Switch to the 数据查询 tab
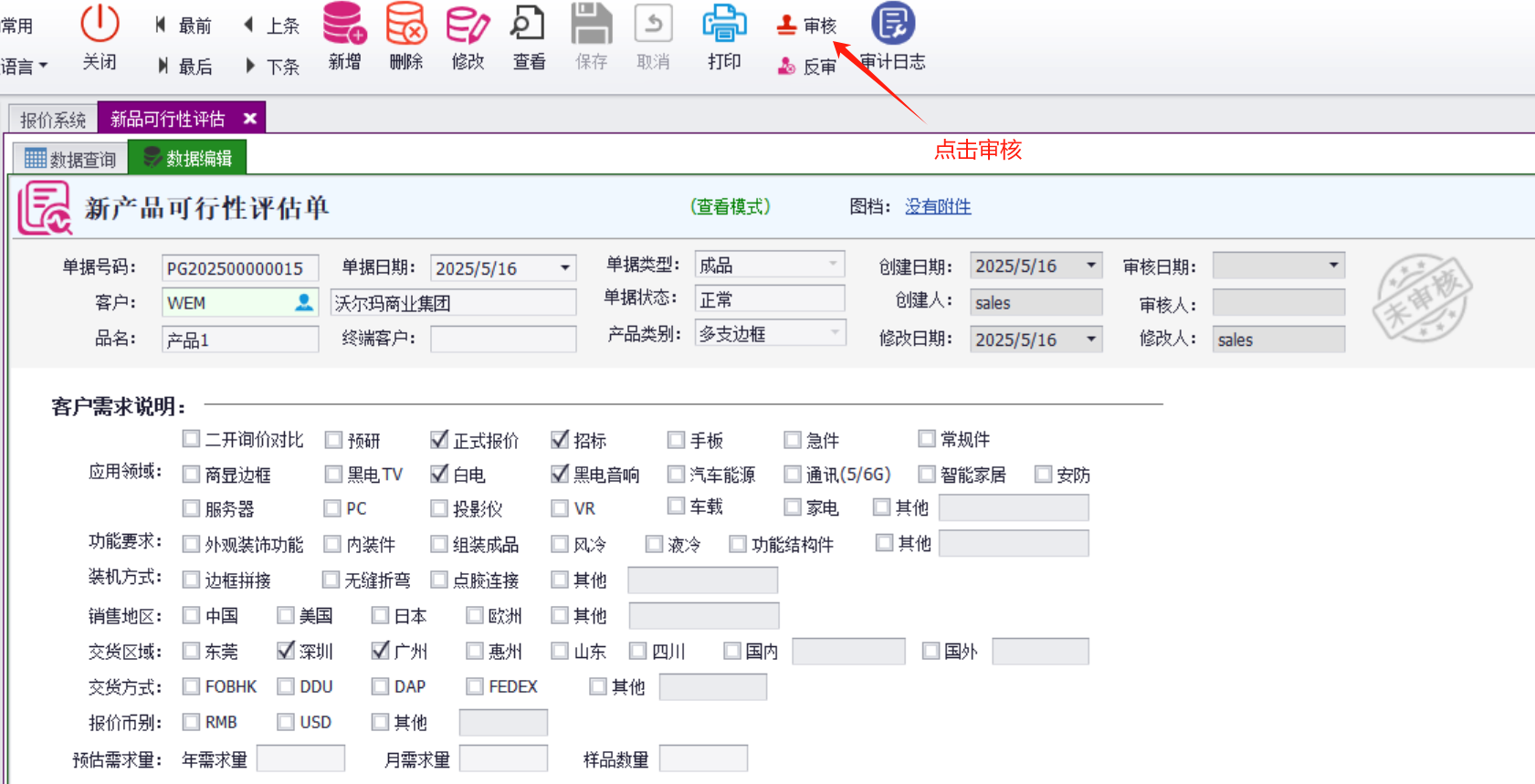The height and width of the screenshot is (784, 1535). (71, 159)
